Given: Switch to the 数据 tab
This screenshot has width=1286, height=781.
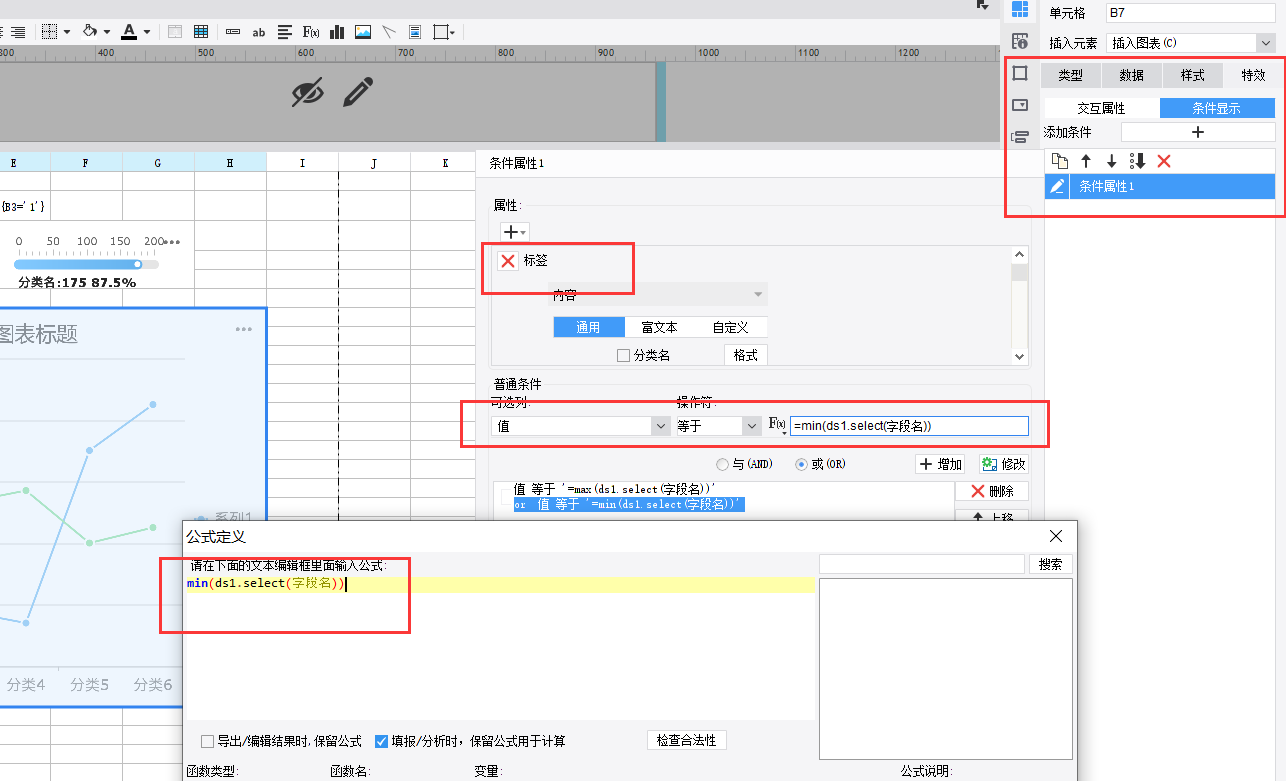Looking at the screenshot, I should tap(1131, 75).
